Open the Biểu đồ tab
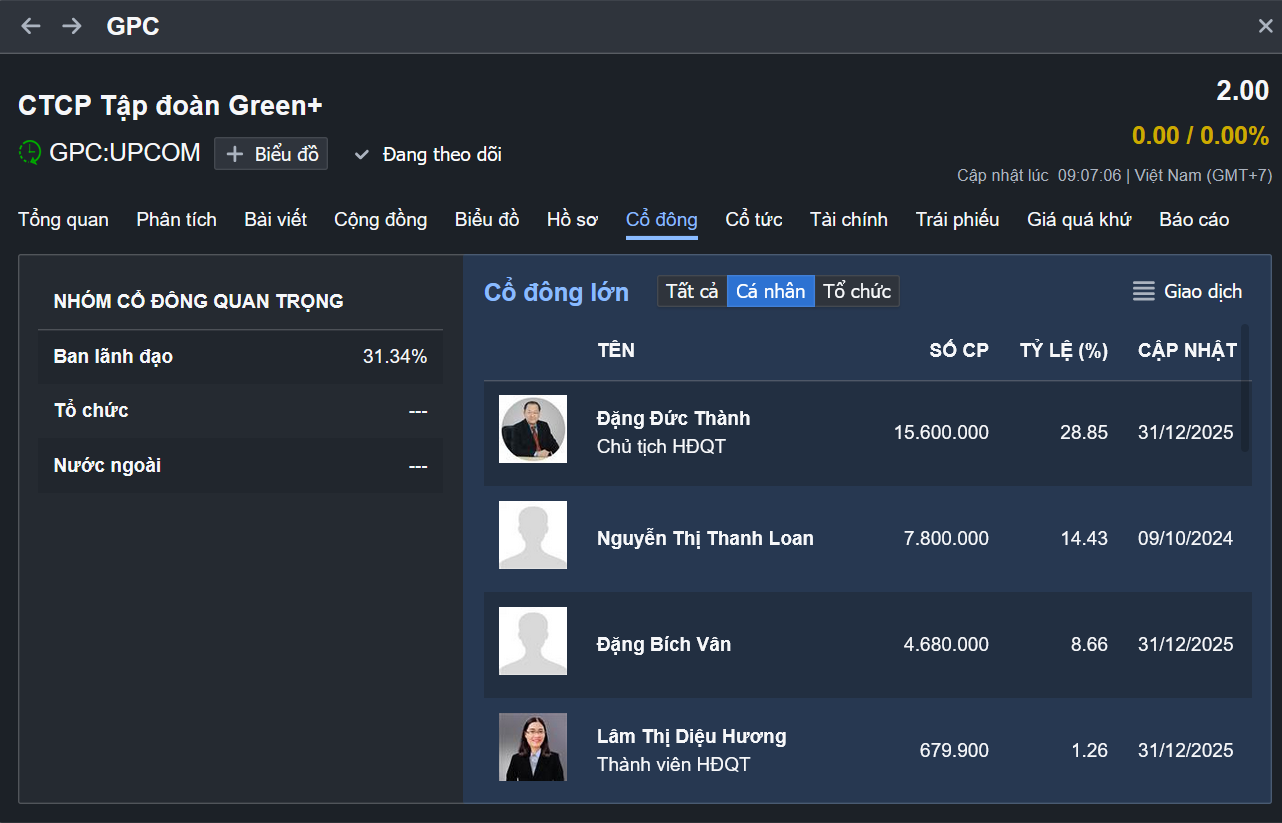The width and height of the screenshot is (1282, 823). (x=487, y=219)
